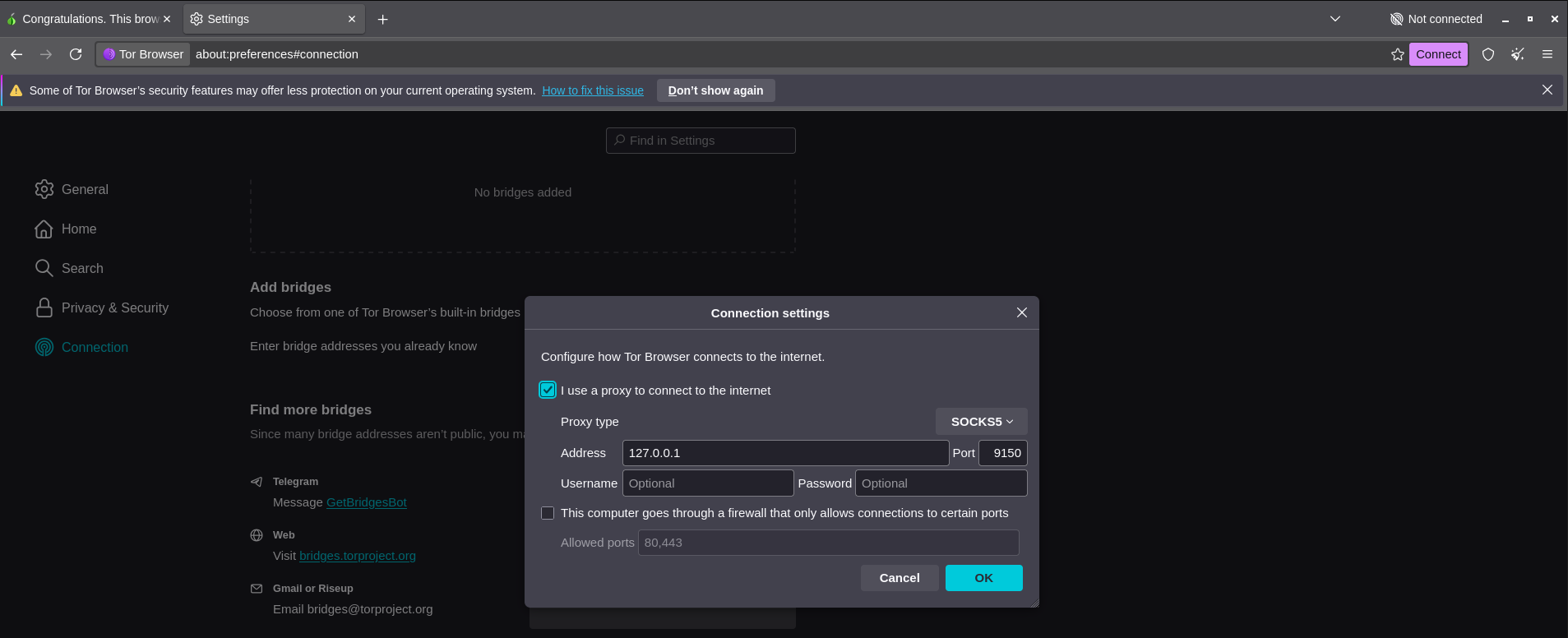Click the No bridges added text

[523, 192]
